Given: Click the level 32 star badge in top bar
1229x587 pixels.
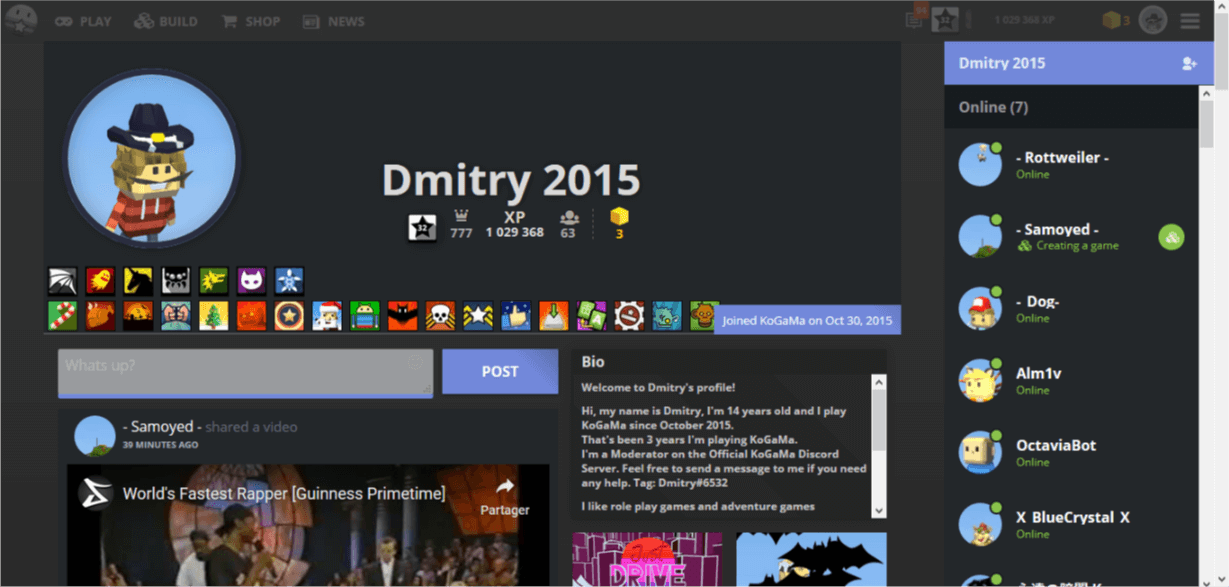Looking at the screenshot, I should pyautogui.click(x=945, y=19).
